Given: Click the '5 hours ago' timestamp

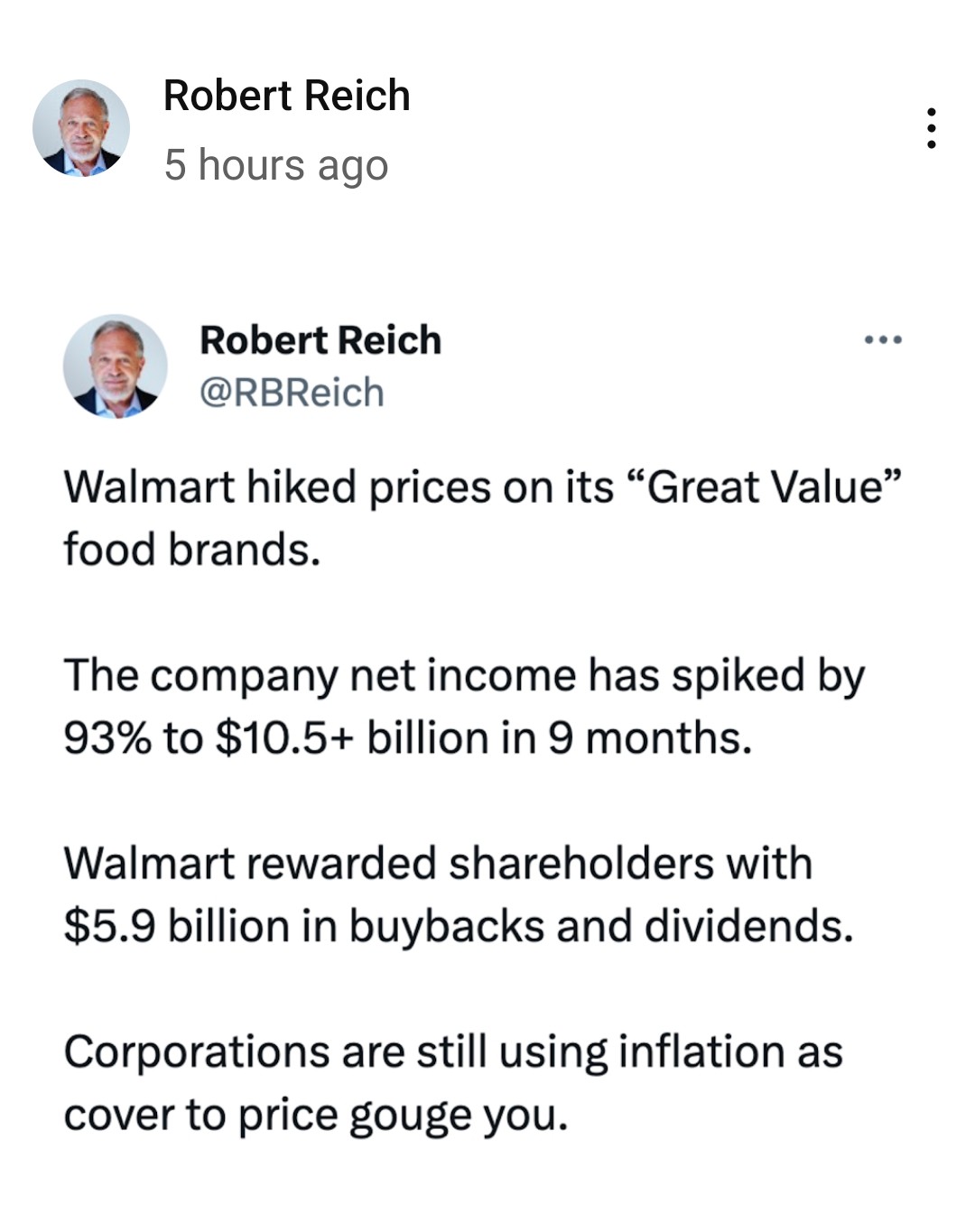Looking at the screenshot, I should tap(276, 165).
